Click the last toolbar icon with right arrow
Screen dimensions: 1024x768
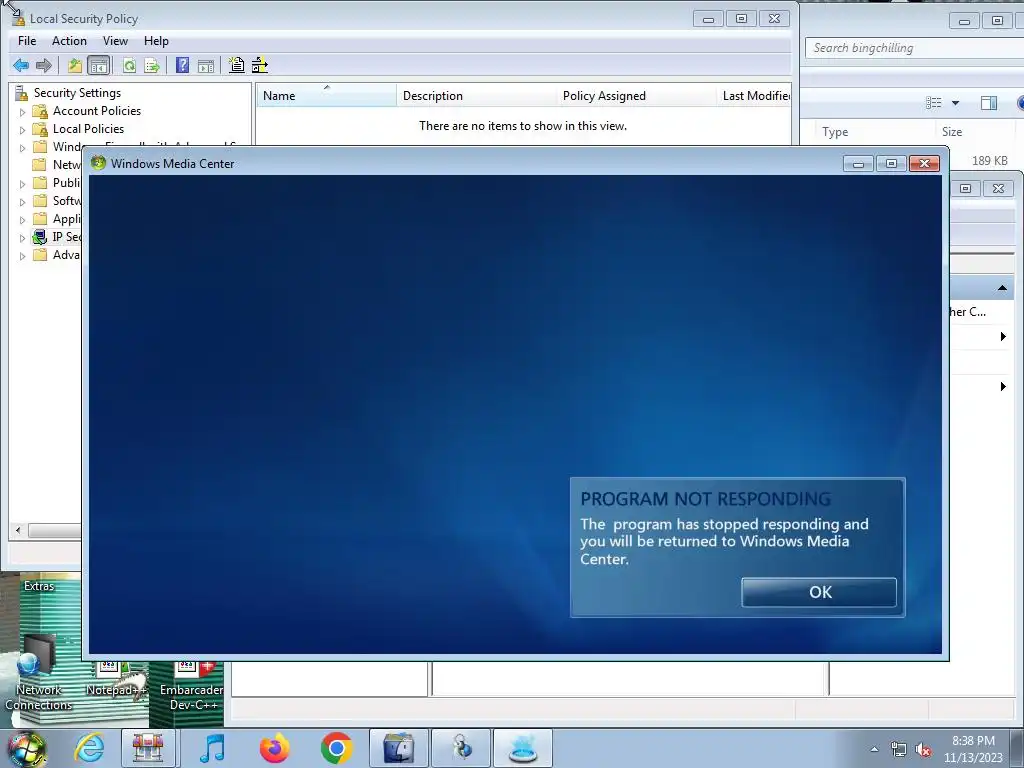(260, 65)
